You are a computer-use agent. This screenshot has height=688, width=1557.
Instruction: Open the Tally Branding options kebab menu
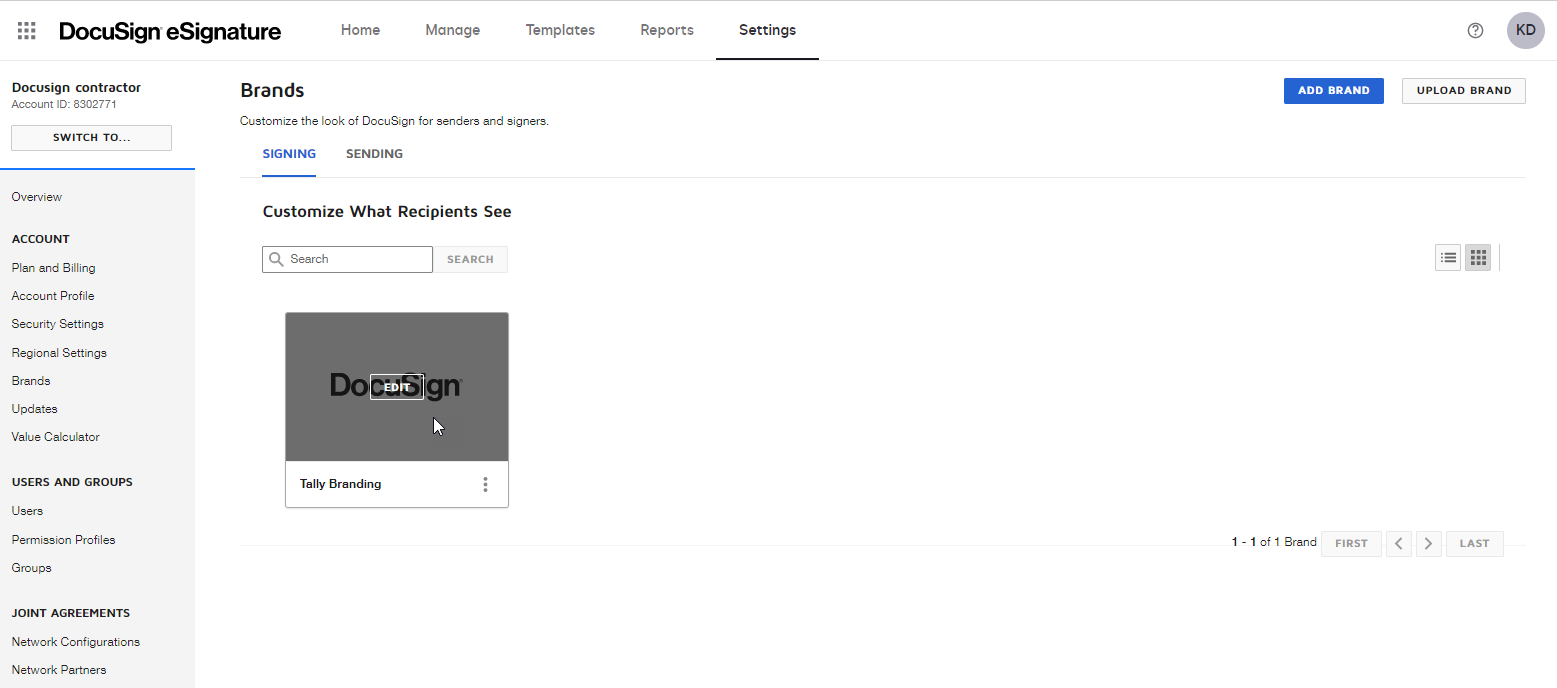tap(486, 483)
